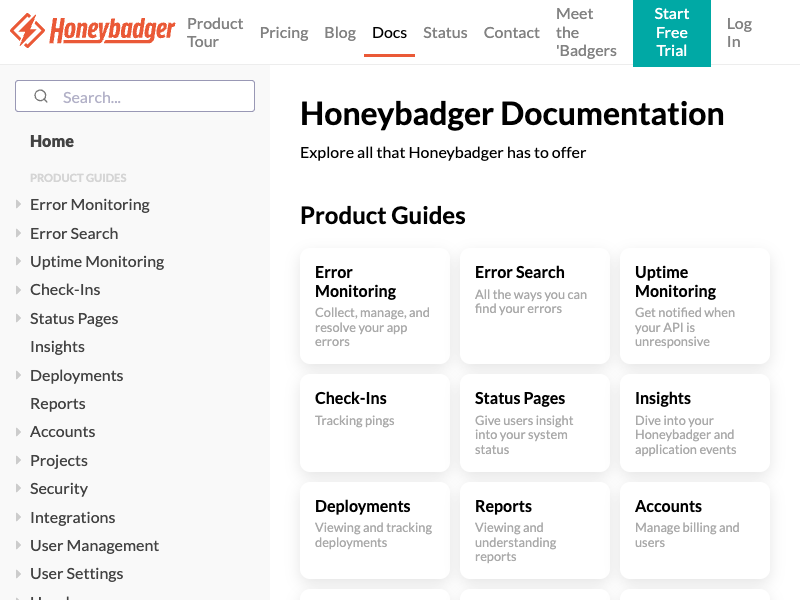
Task: Open Integrations in sidebar
Action: [72, 517]
